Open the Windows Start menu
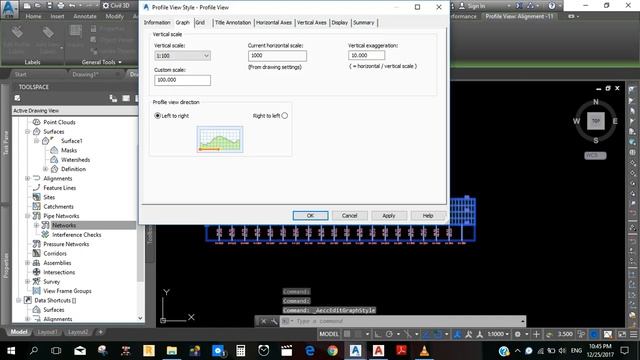640x360 pixels. (11, 351)
